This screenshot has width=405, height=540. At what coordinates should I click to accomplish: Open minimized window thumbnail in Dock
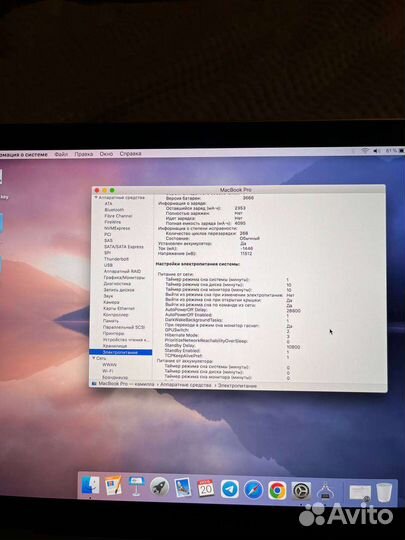point(360,492)
